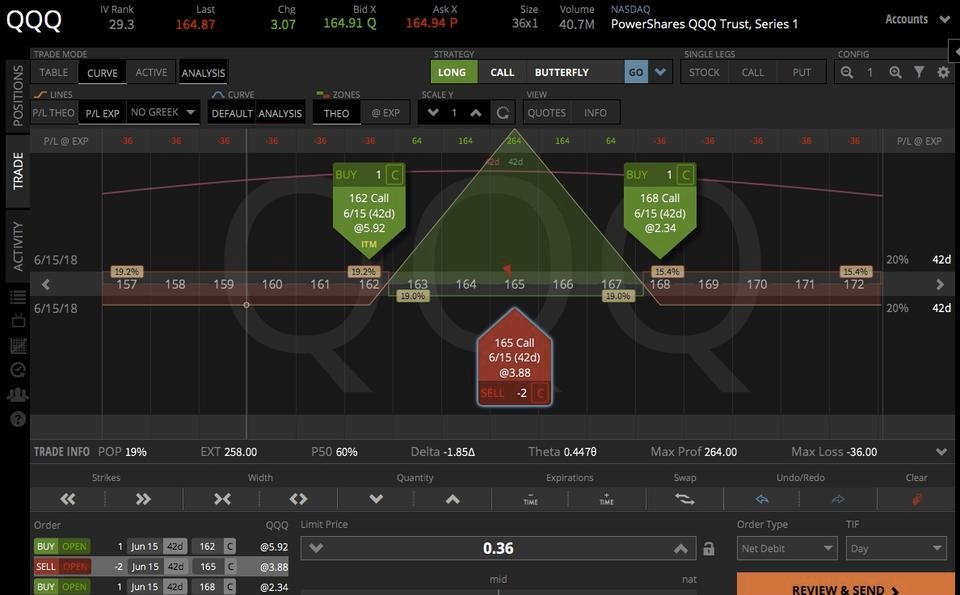Toggle @ EXP zones

tap(385, 113)
